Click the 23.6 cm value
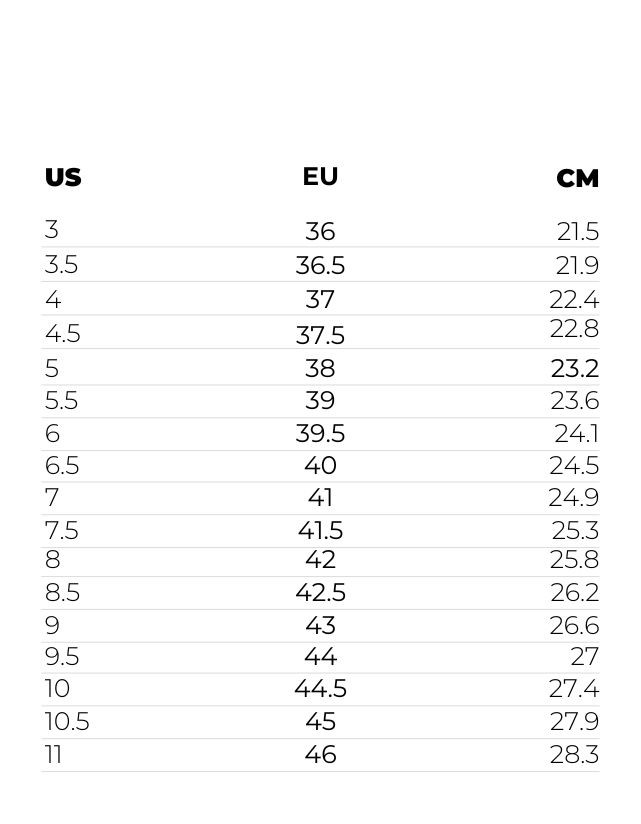Screen dimensions: 641x824 pyautogui.click(x=574, y=400)
